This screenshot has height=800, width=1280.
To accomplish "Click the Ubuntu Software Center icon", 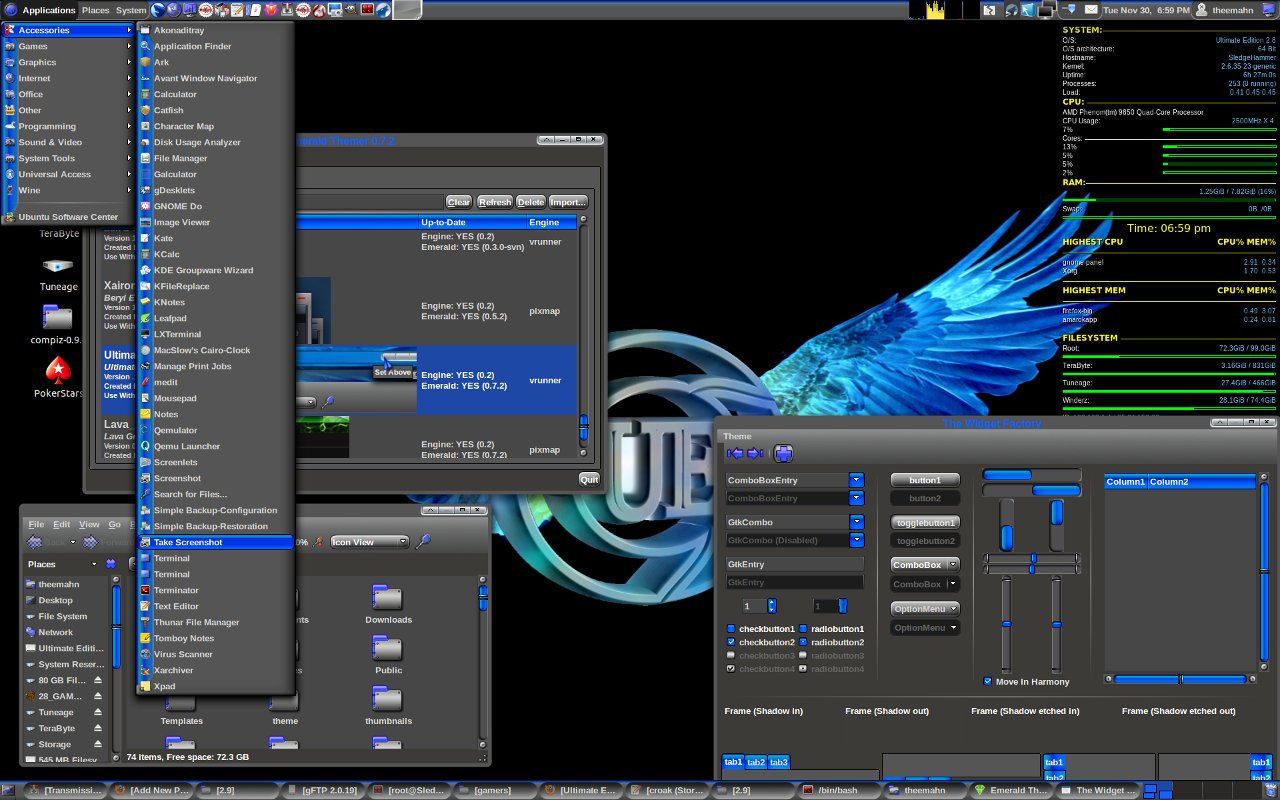I will click(10, 217).
